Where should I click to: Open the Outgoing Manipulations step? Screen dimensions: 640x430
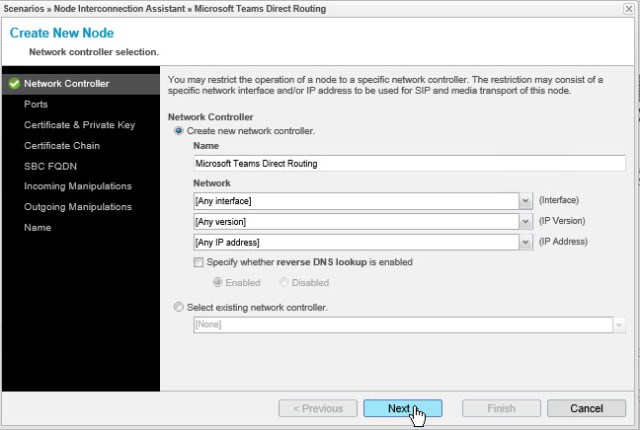click(77, 207)
